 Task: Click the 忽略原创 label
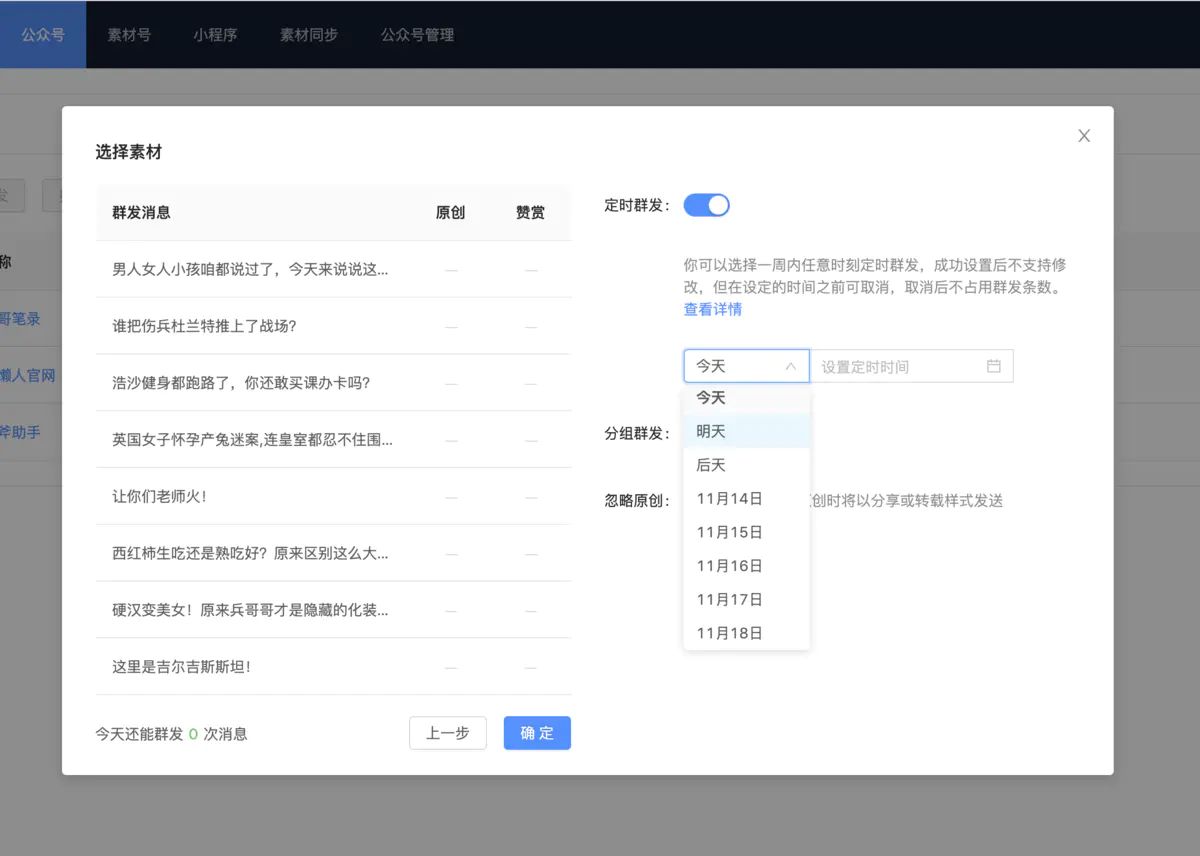pyautogui.click(x=637, y=501)
